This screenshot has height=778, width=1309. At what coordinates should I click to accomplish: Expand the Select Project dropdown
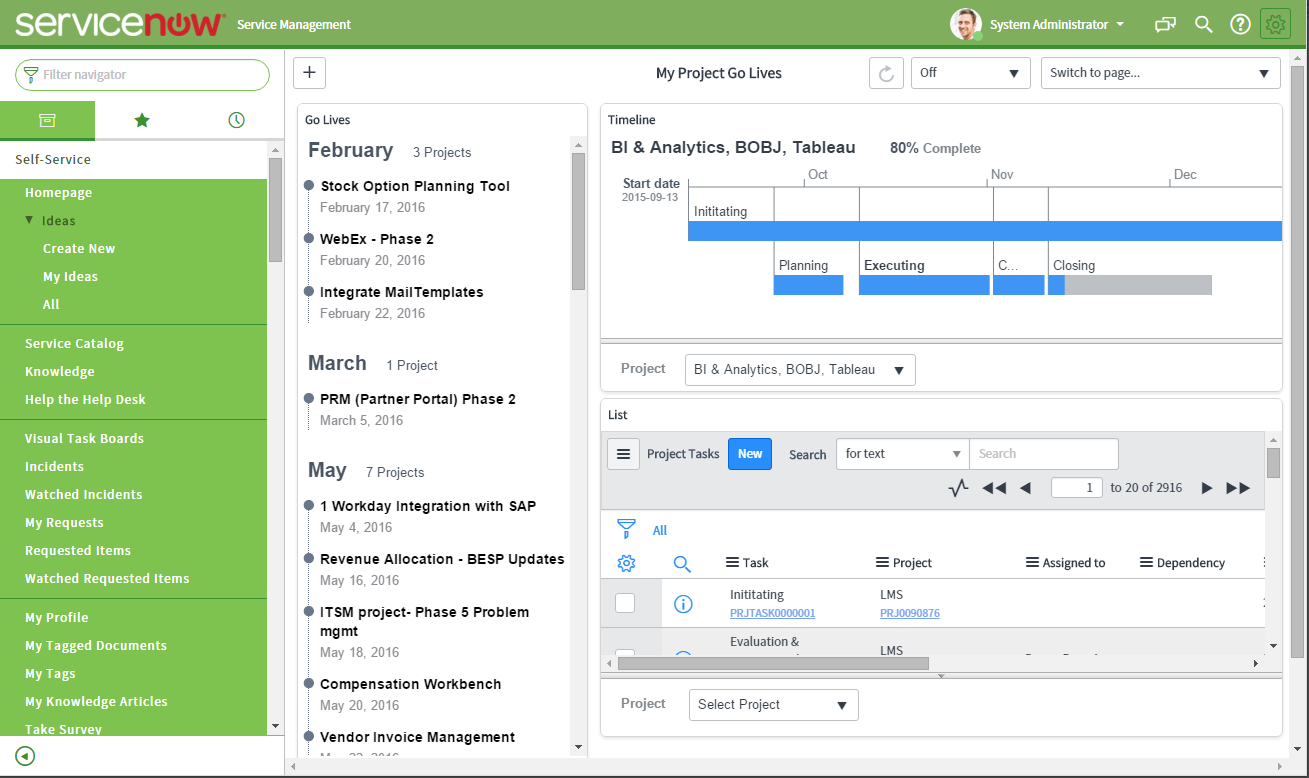[772, 704]
